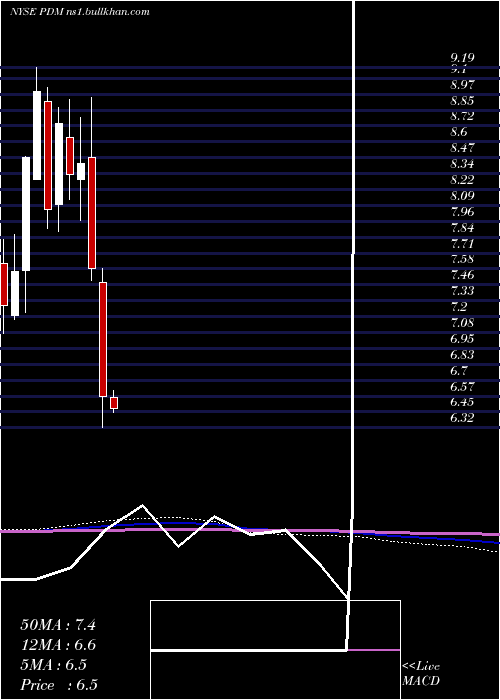
Task: Click the 7.71 price axis label
Action: [462, 244]
